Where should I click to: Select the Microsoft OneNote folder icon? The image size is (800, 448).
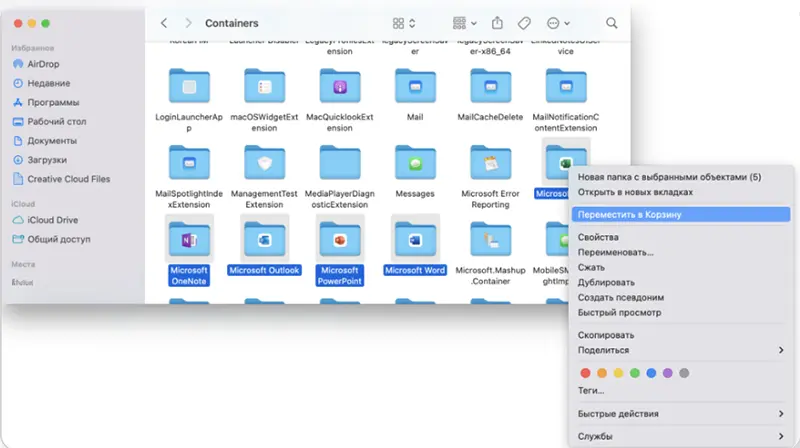189,239
